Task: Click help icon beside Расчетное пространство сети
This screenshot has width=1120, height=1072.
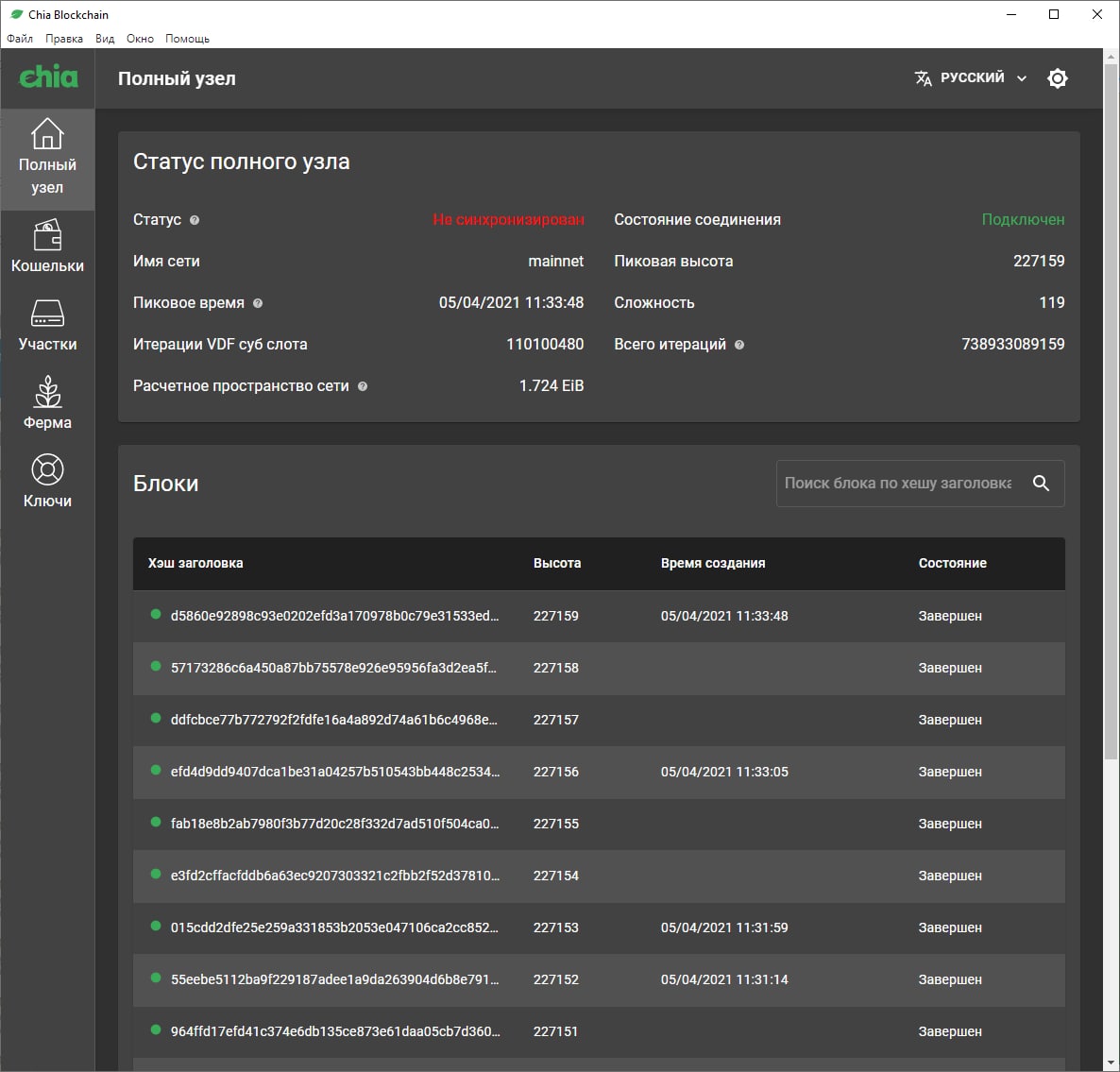Action: click(x=362, y=386)
